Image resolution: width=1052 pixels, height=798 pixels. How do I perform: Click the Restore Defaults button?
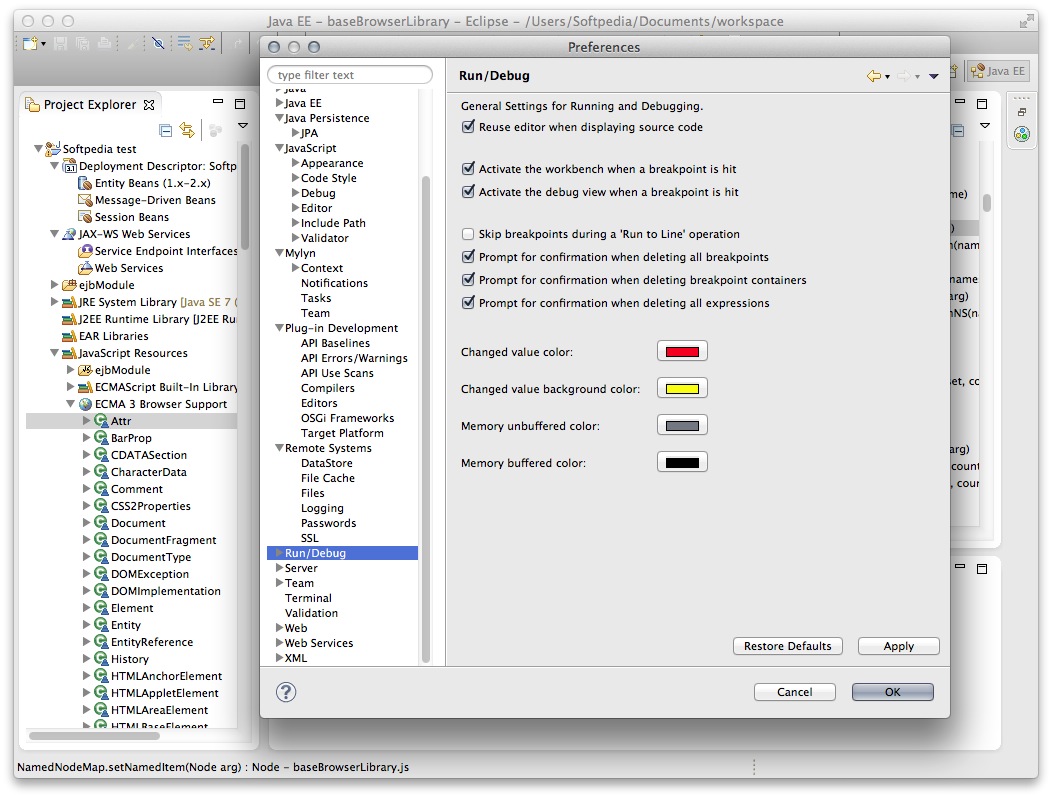(x=787, y=646)
